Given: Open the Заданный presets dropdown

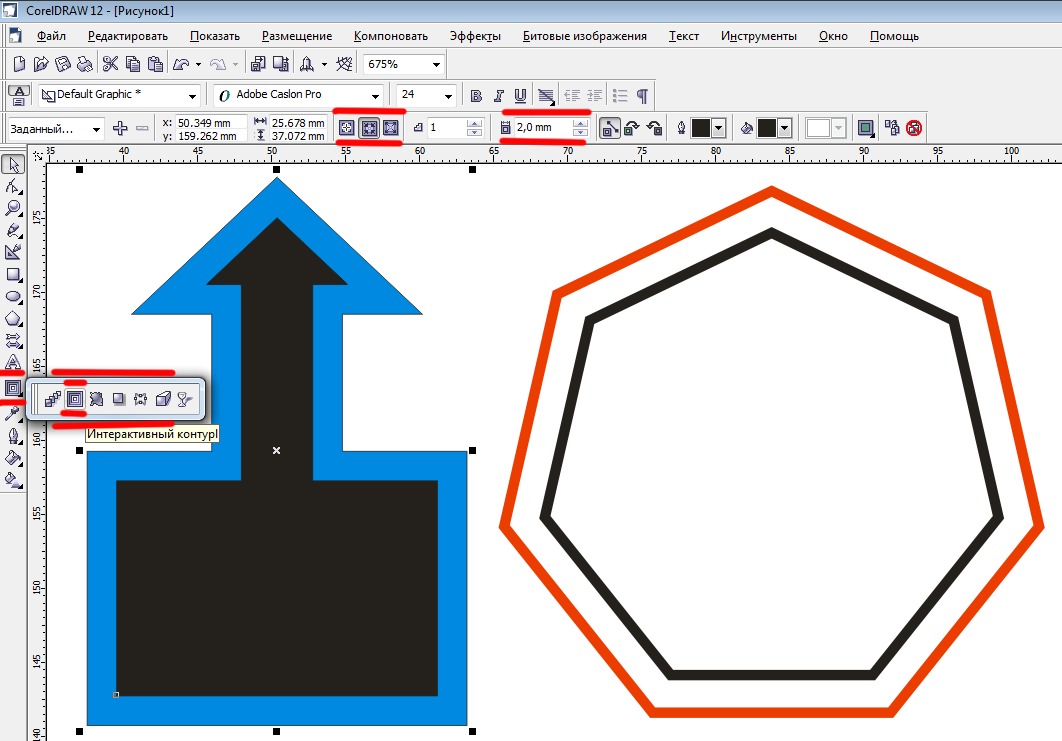Looking at the screenshot, I should tap(96, 128).
